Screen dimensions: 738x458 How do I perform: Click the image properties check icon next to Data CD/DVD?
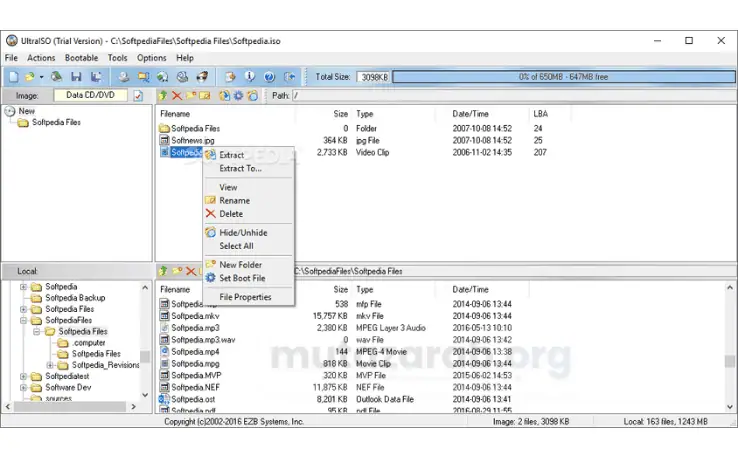click(138, 96)
